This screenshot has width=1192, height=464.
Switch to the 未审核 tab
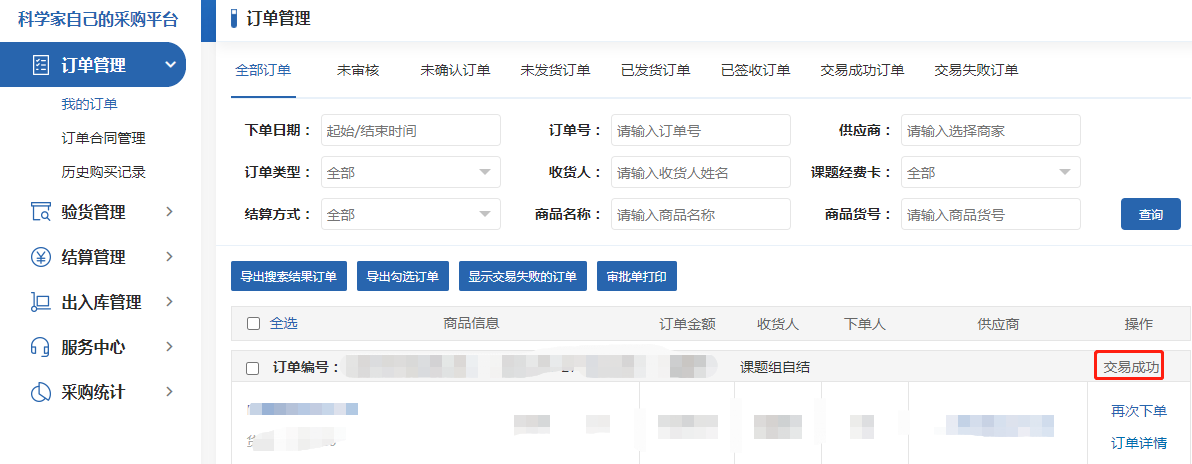[358, 70]
